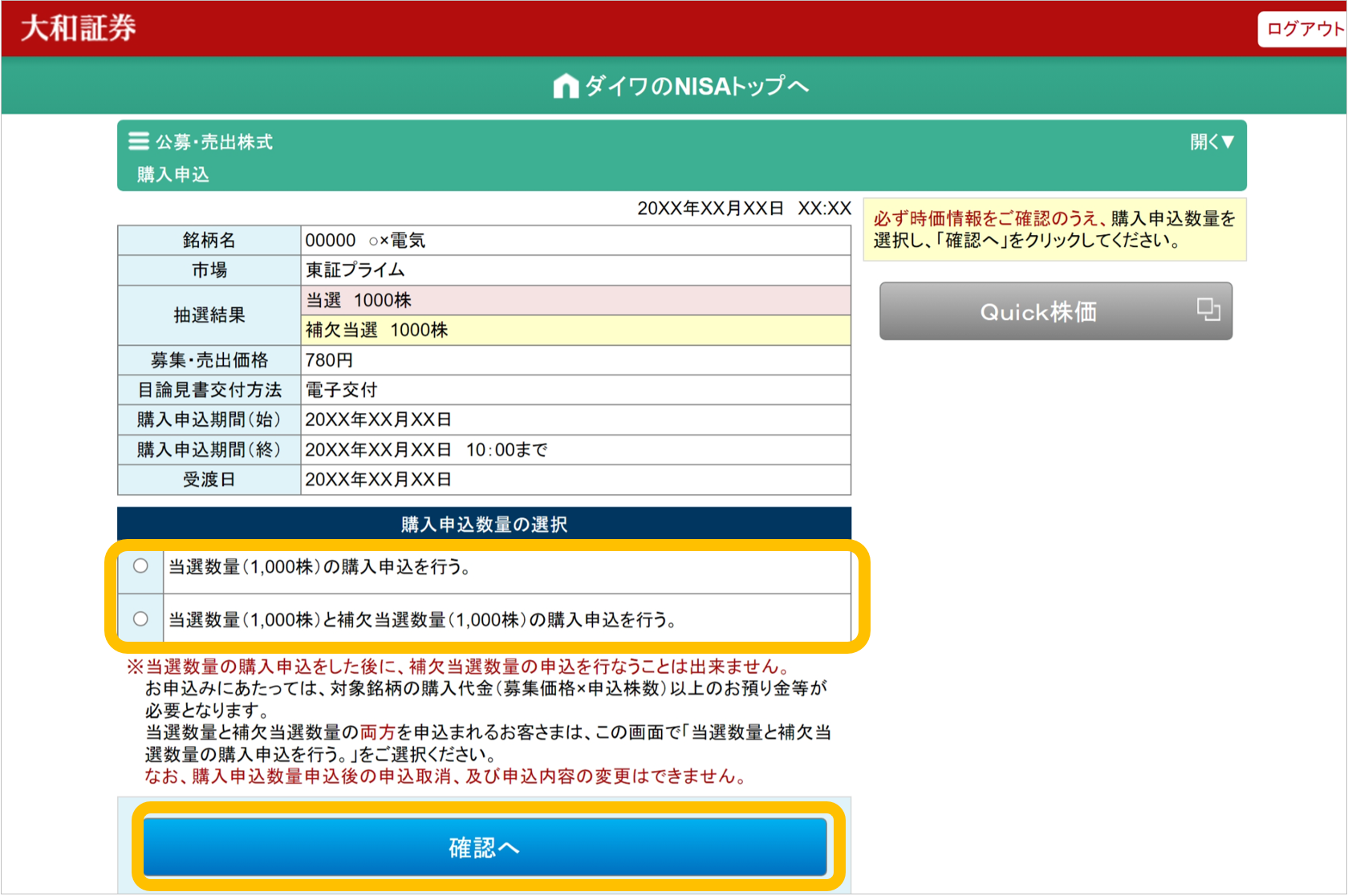Click the 20XX年XX月XX日 XX:XX timestamp

click(744, 209)
